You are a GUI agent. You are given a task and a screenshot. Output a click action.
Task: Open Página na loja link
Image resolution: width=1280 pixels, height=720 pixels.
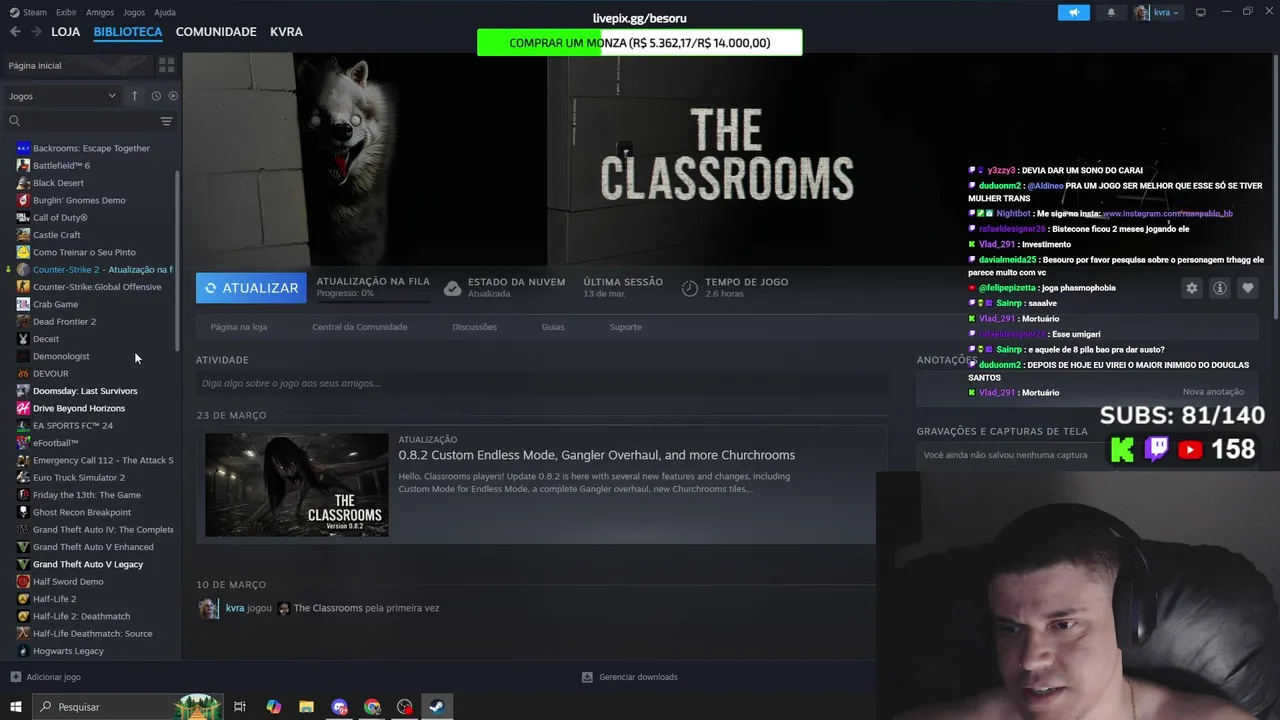pos(238,327)
